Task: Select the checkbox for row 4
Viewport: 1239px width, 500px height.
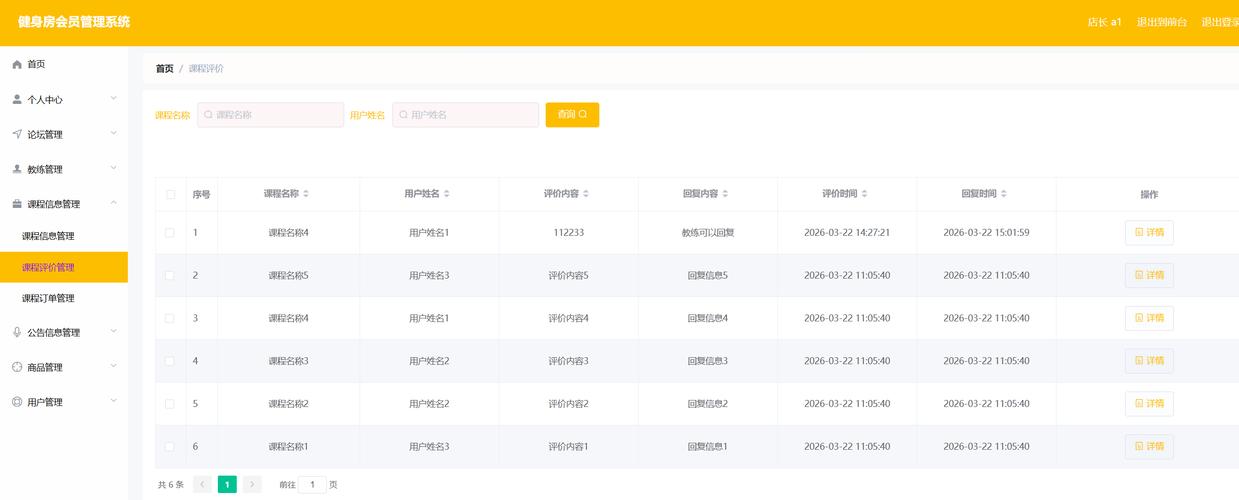Action: pyautogui.click(x=170, y=361)
